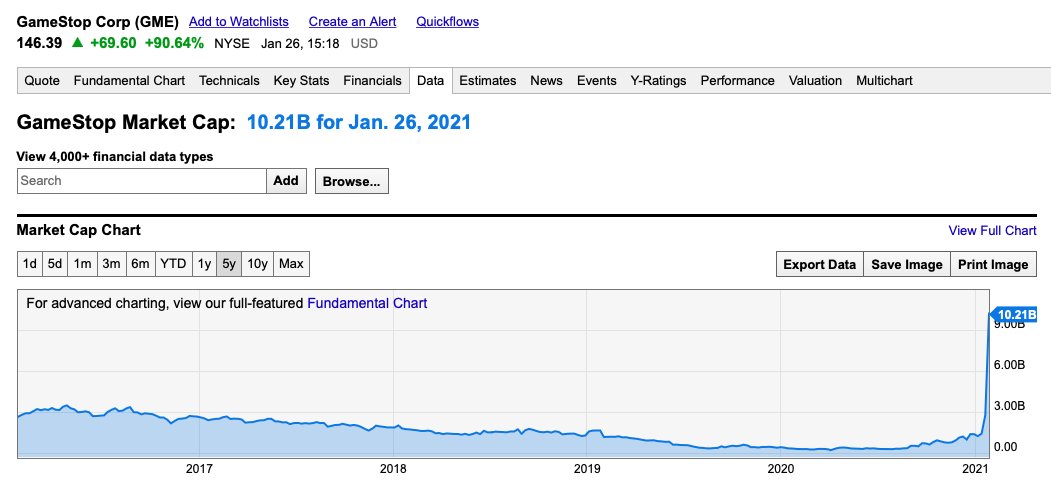Switch to the Quote tab
Image resolution: width=1051 pixels, height=488 pixels.
42,80
